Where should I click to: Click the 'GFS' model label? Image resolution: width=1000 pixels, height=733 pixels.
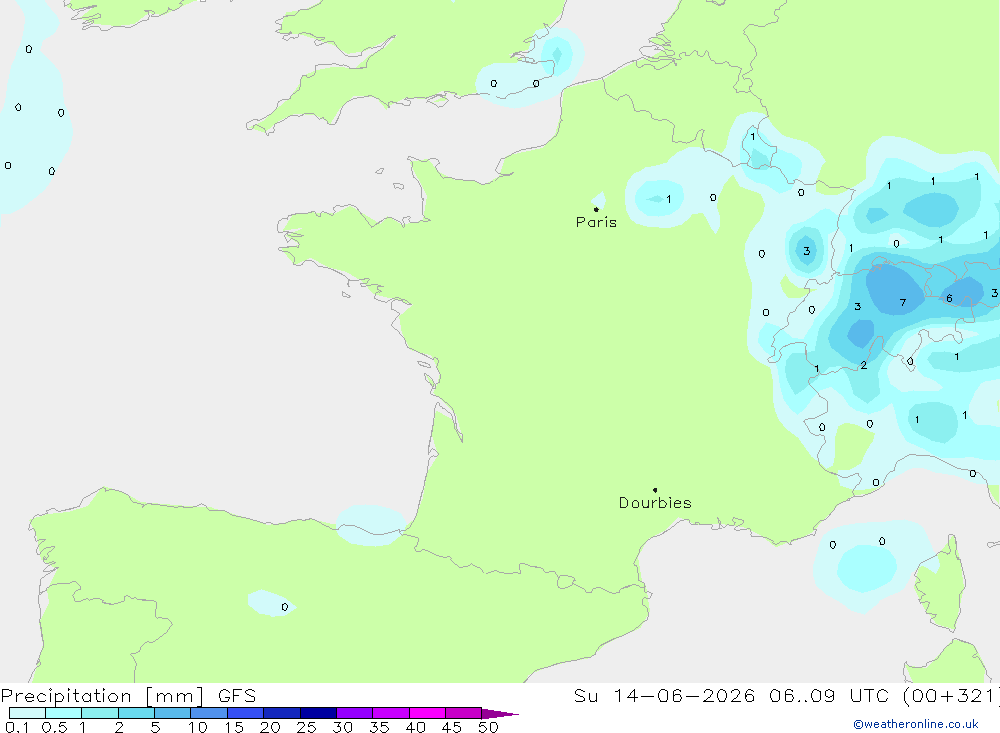tap(237, 696)
